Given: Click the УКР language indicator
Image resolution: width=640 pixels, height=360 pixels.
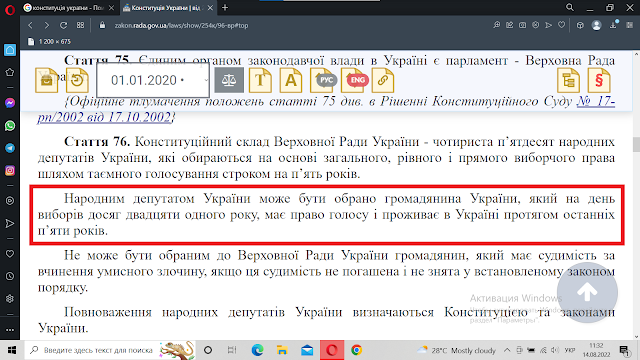Looking at the screenshot, I should 569,350.
